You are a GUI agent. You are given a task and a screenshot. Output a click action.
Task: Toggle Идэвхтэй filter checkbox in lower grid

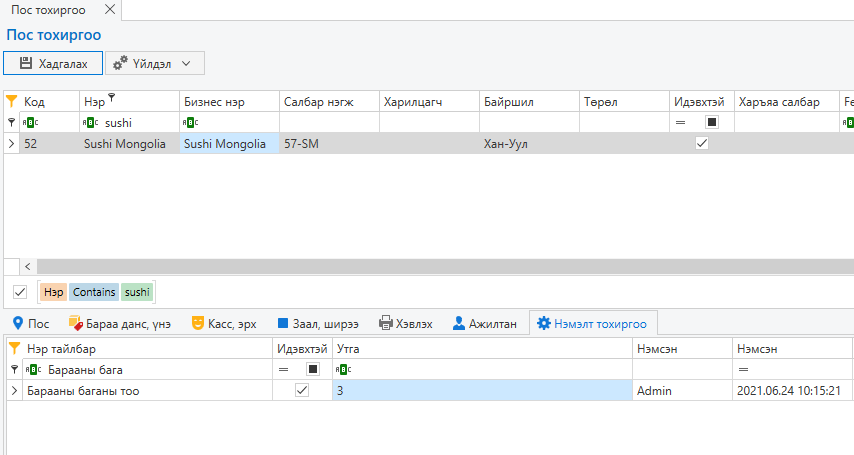(313, 369)
